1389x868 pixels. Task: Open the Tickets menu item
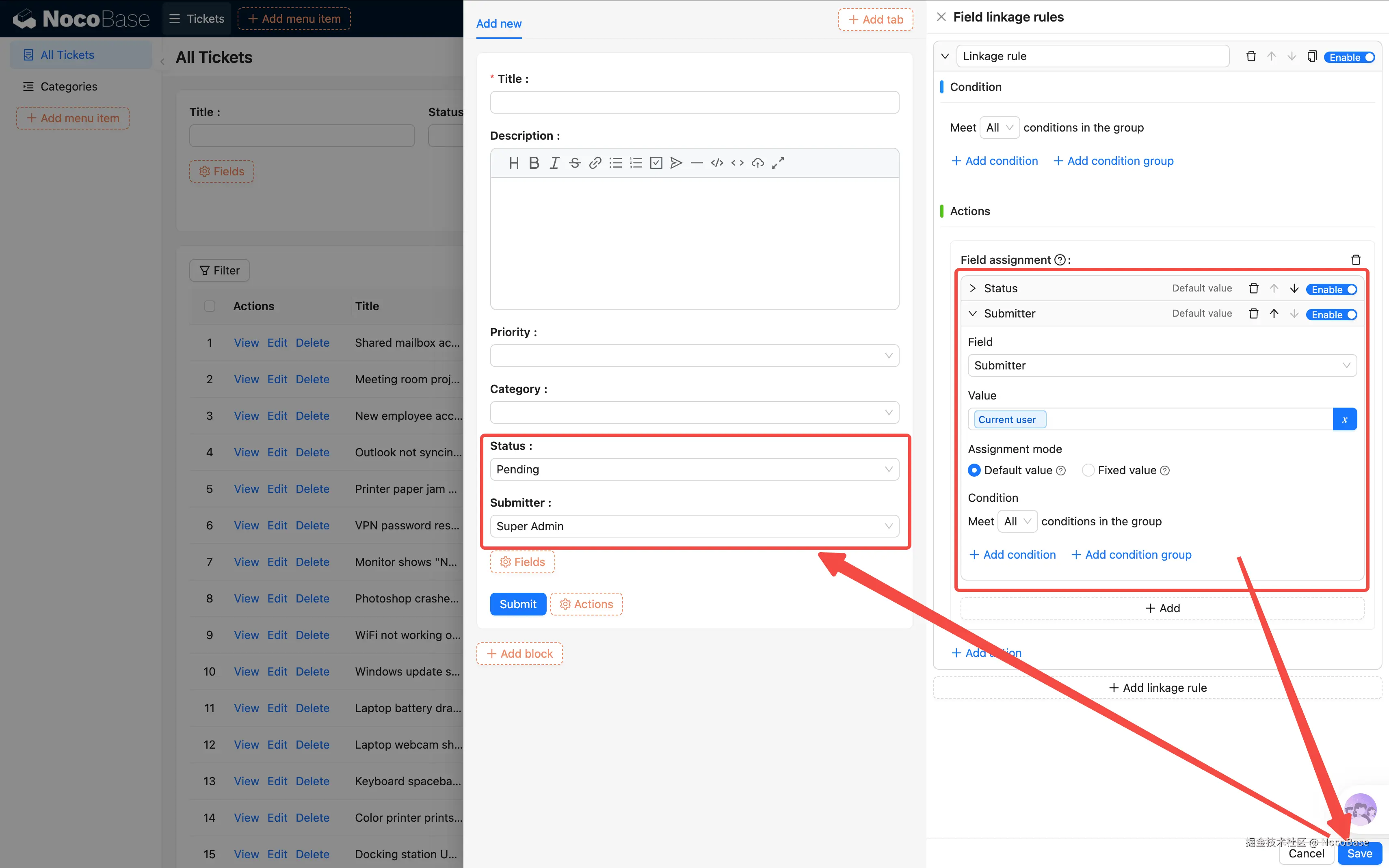pyautogui.click(x=197, y=19)
